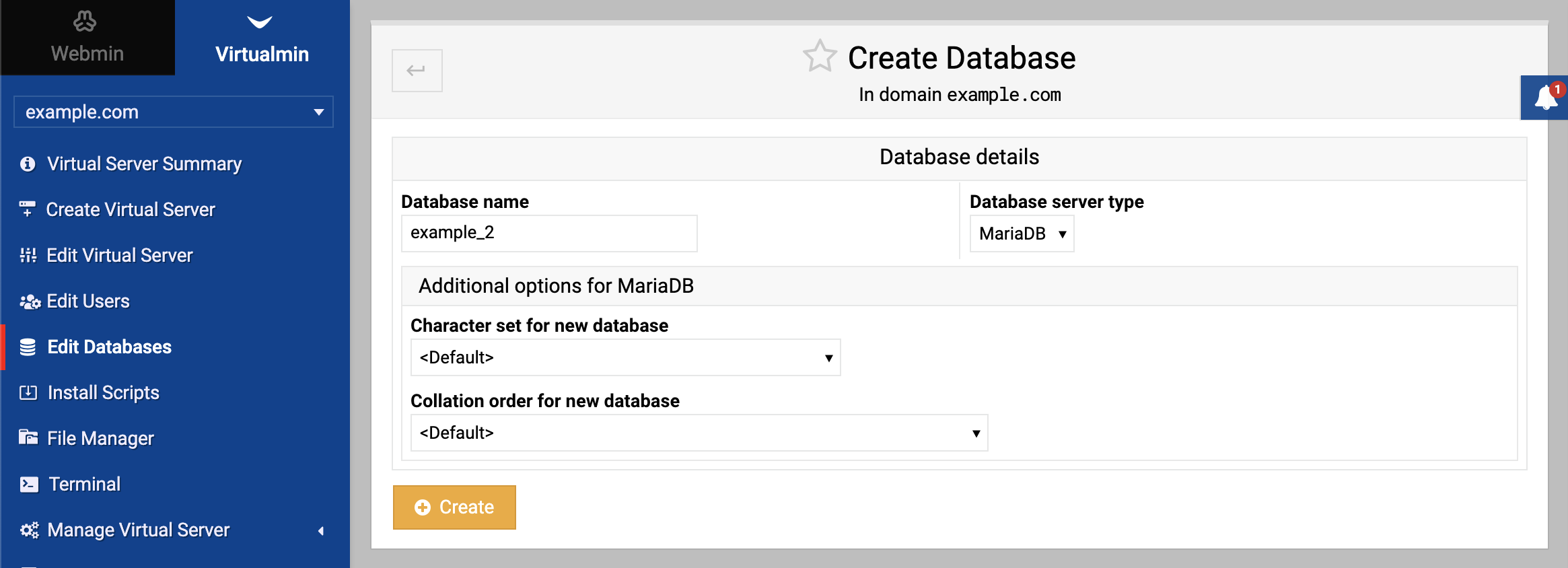Click the File Manager folder icon
Image resolution: width=1568 pixels, height=568 pixels.
28,437
